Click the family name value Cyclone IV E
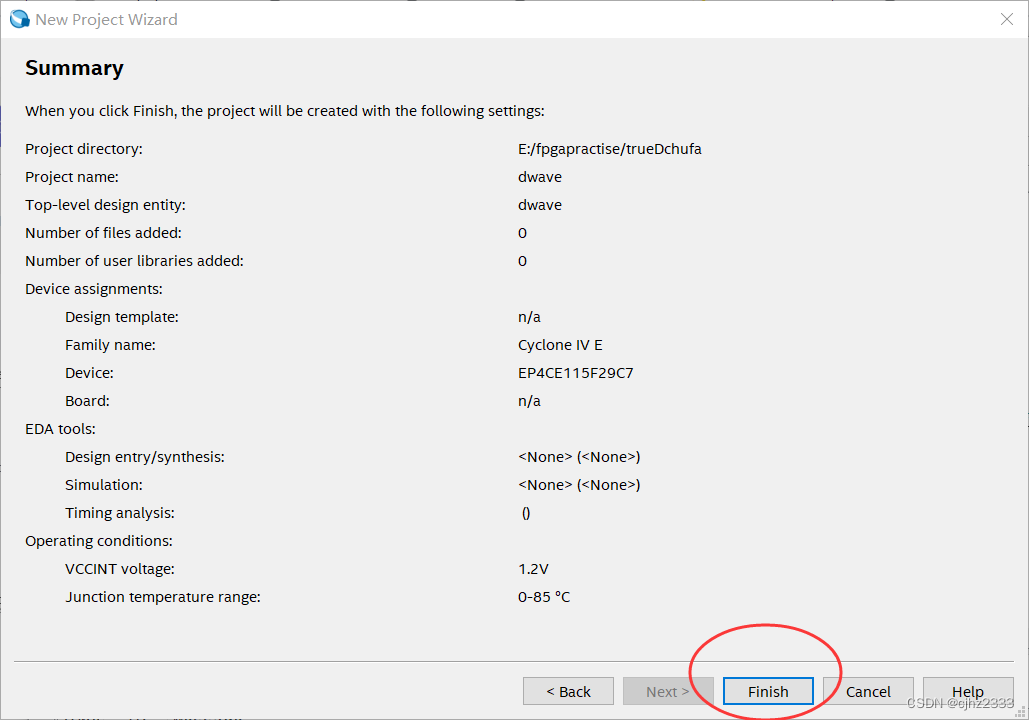Image resolution: width=1029 pixels, height=720 pixels. (560, 345)
